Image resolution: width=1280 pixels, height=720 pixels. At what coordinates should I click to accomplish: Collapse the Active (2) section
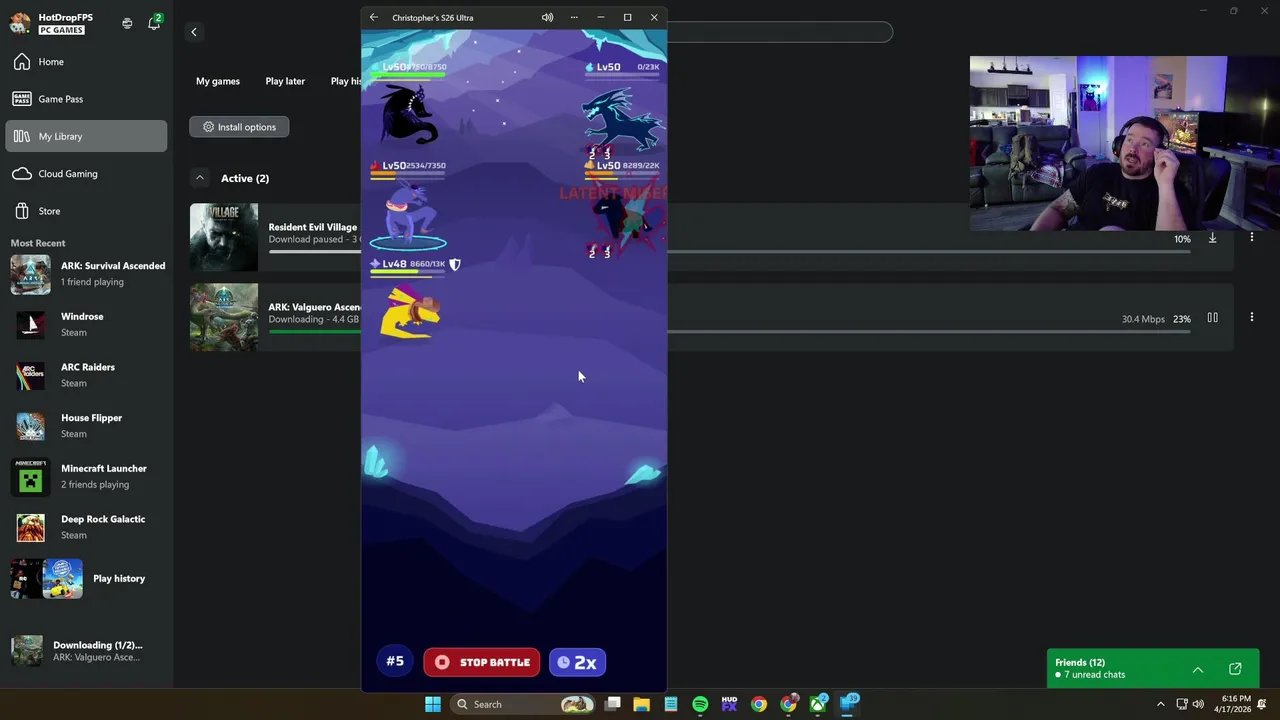coord(199,178)
